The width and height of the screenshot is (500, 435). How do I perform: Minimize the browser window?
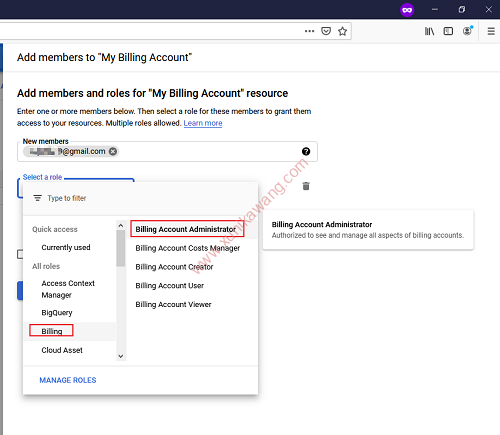pyautogui.click(x=435, y=10)
